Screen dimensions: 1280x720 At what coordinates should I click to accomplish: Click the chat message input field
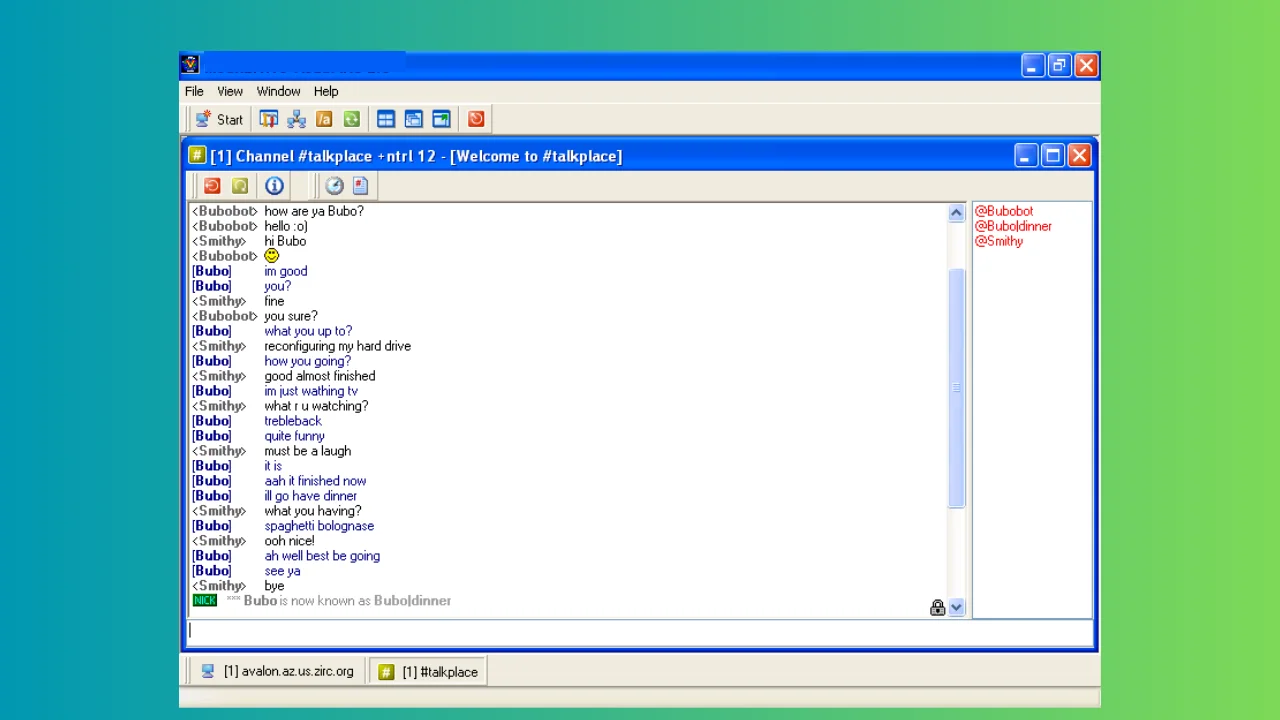[x=640, y=631]
